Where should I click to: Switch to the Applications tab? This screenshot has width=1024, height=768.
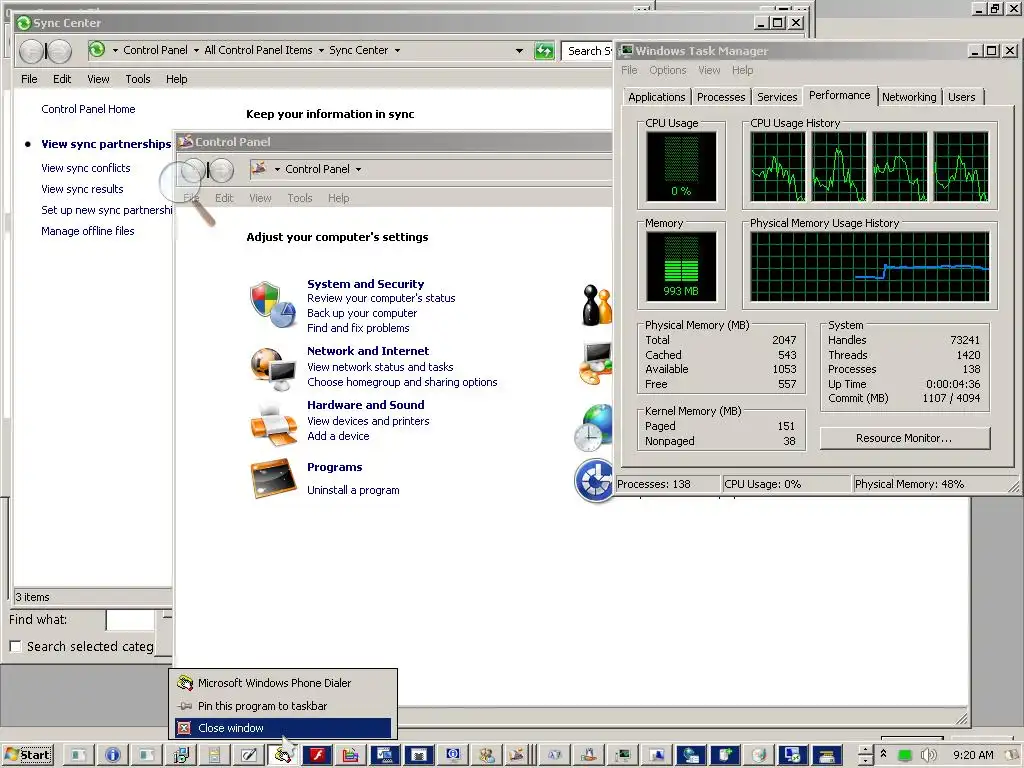pos(656,97)
